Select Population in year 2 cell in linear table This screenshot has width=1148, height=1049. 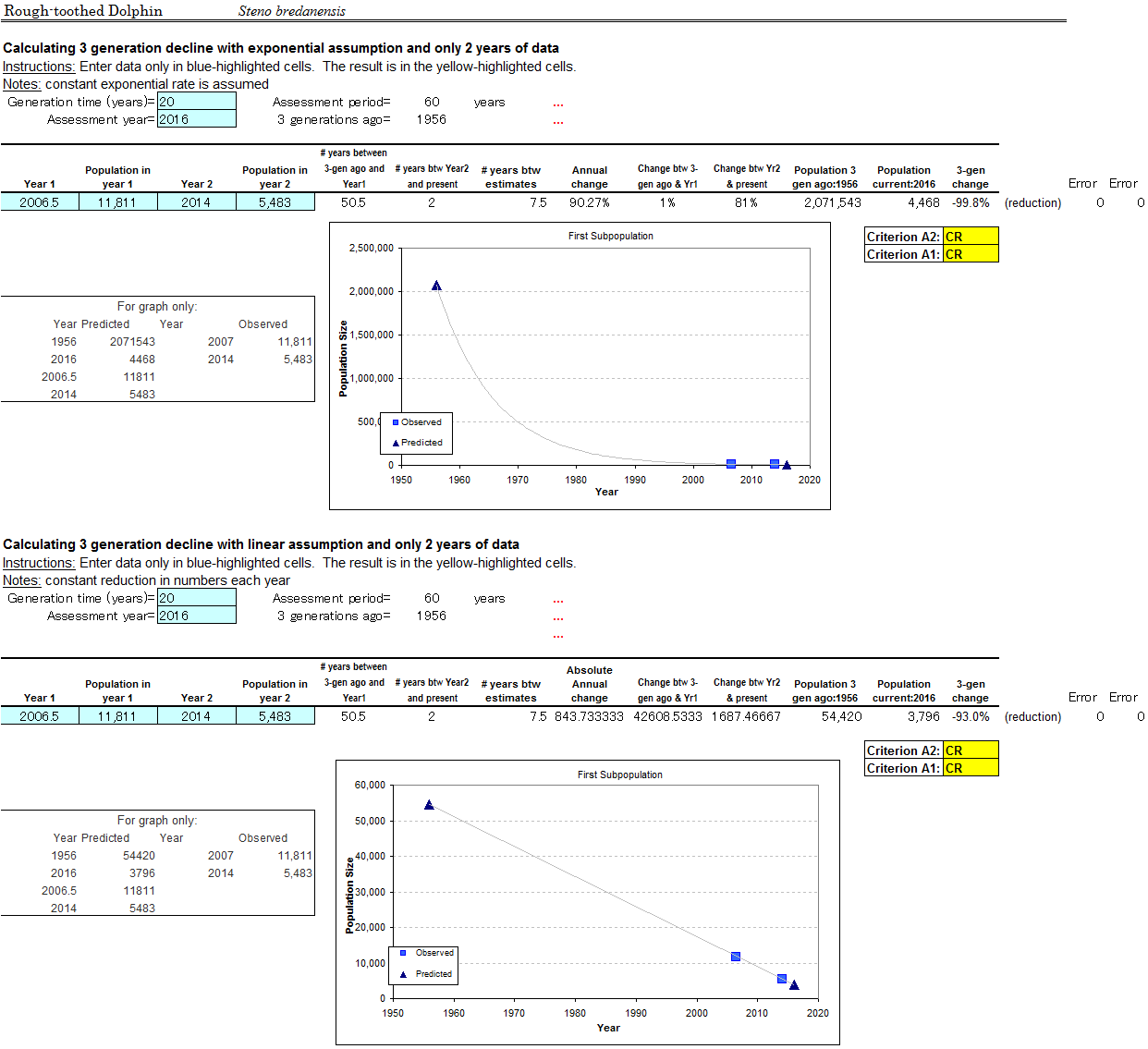pyautogui.click(x=275, y=716)
